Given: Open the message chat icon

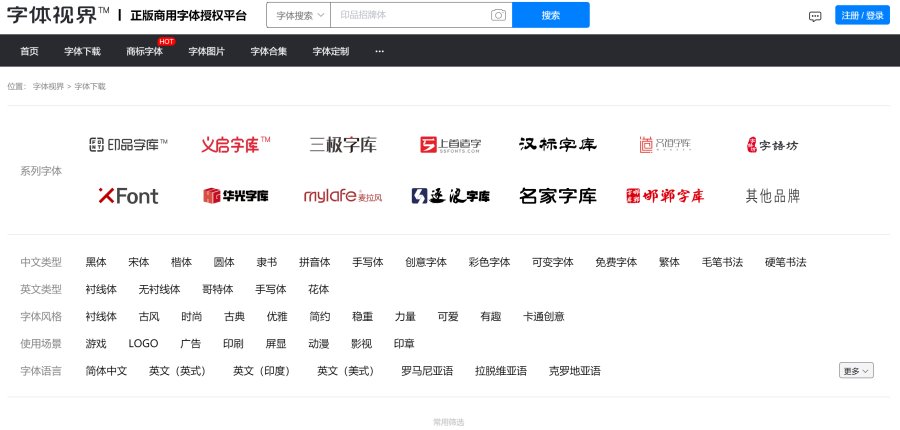Looking at the screenshot, I should coord(815,16).
